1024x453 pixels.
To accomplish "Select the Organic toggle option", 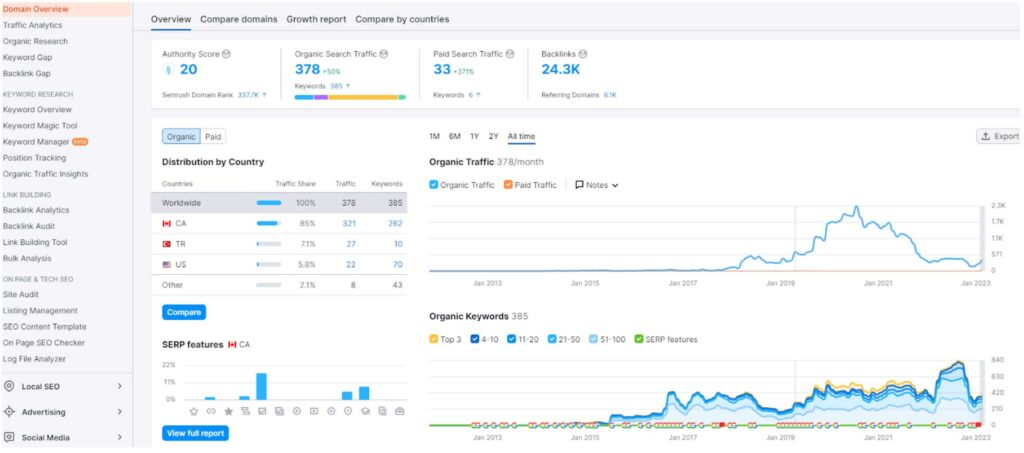I will (x=181, y=136).
